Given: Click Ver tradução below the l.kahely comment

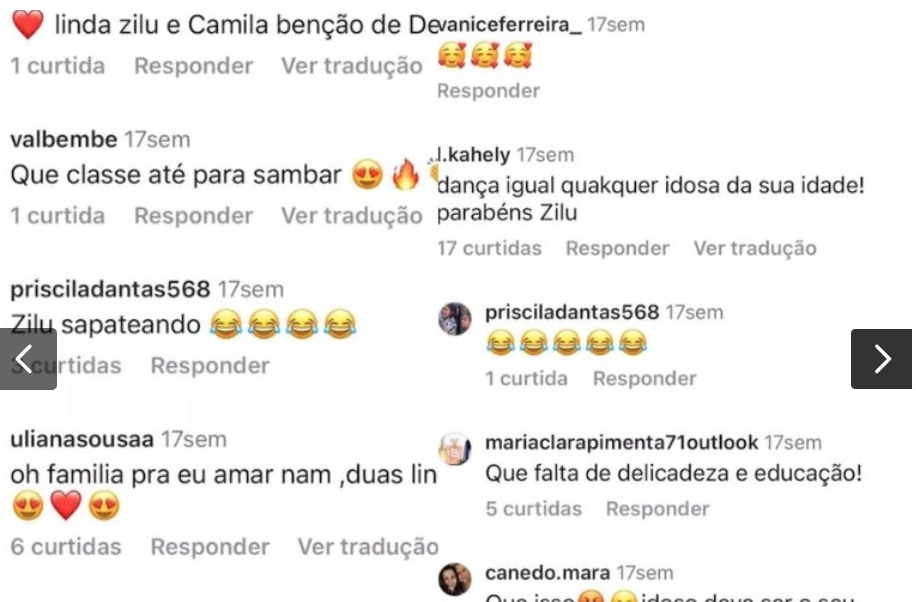Looking at the screenshot, I should (755, 248).
